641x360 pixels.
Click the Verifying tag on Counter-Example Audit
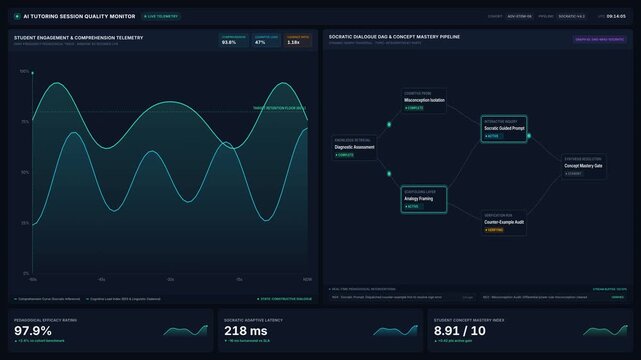point(494,230)
